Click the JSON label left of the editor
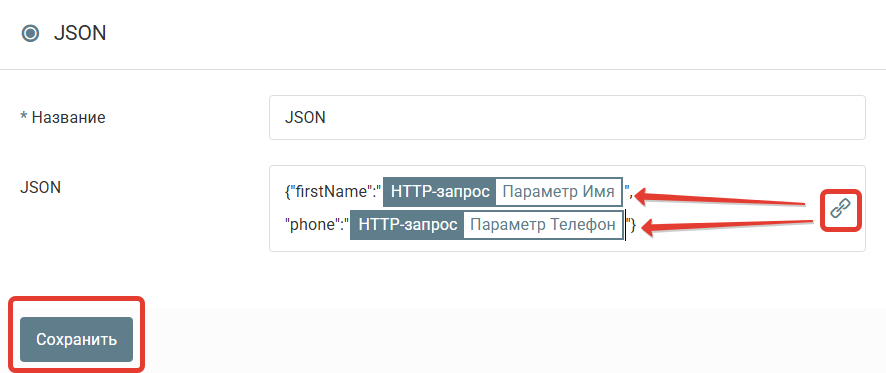 (40, 187)
